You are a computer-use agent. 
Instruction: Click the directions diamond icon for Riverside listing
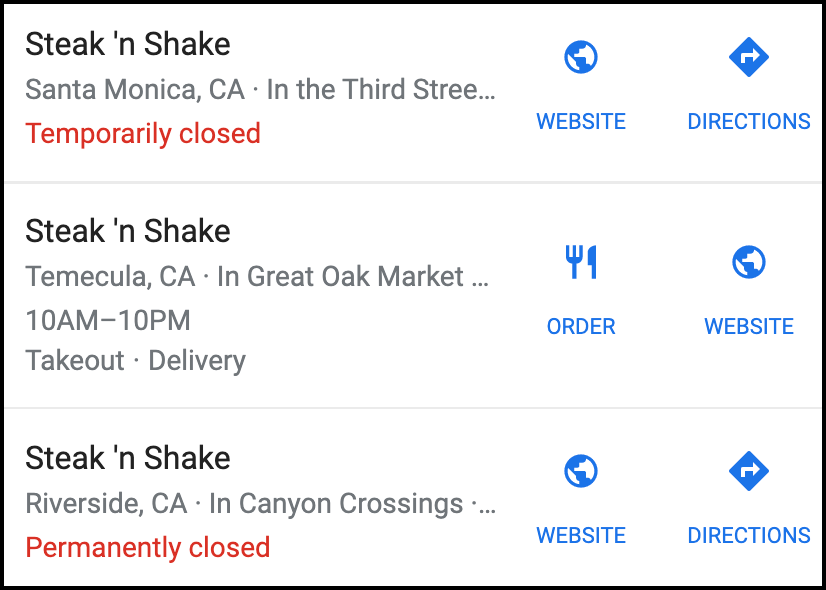749,470
